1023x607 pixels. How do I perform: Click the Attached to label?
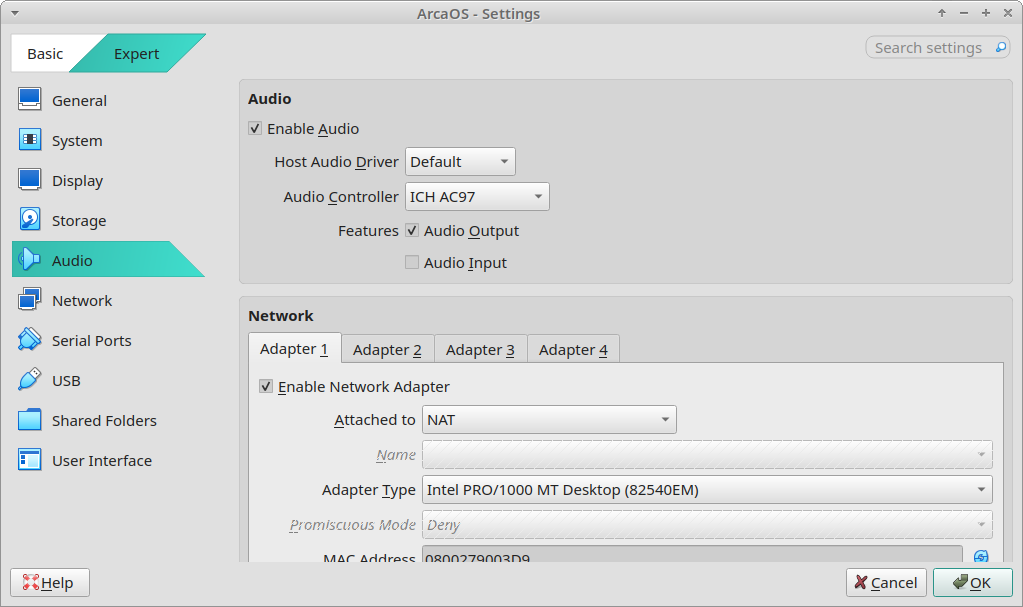(x=374, y=420)
